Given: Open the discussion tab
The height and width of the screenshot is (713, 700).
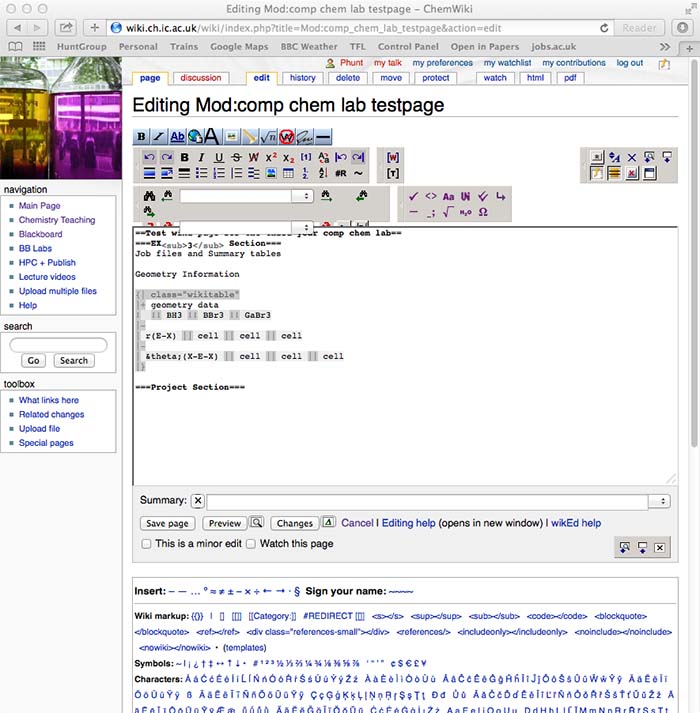Looking at the screenshot, I should (x=201, y=78).
